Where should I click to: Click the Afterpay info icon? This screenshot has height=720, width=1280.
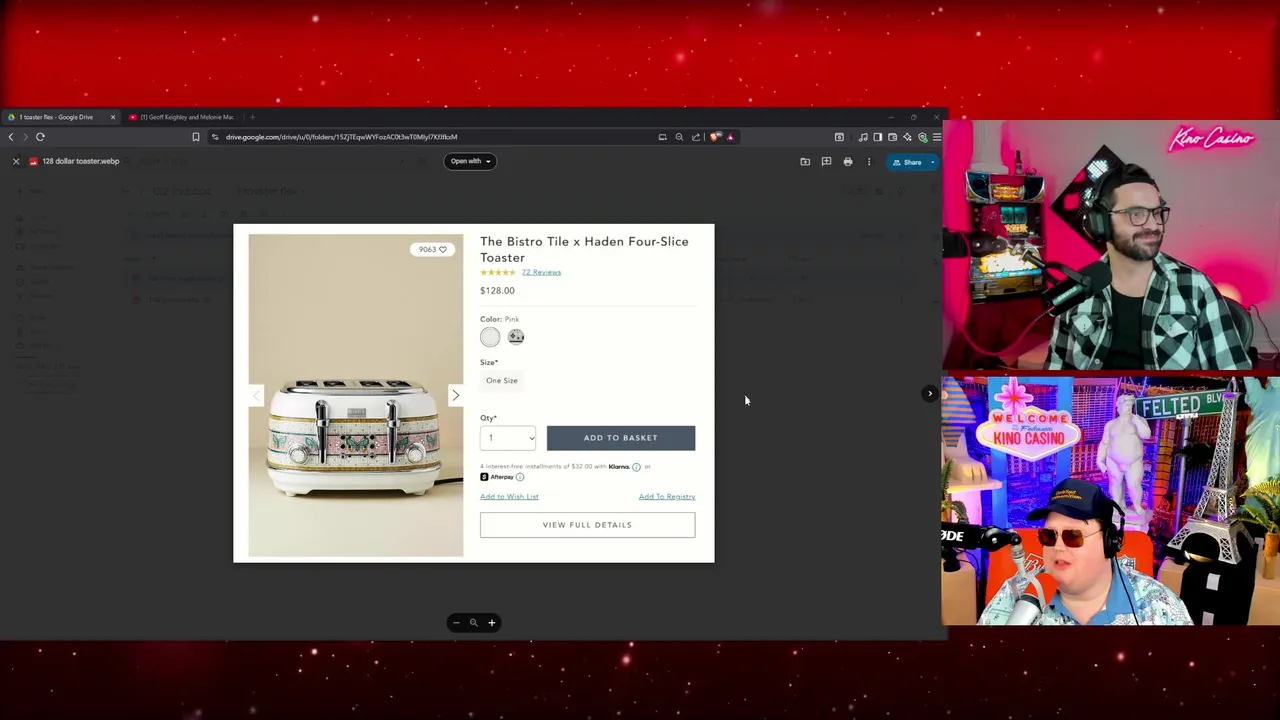(520, 477)
